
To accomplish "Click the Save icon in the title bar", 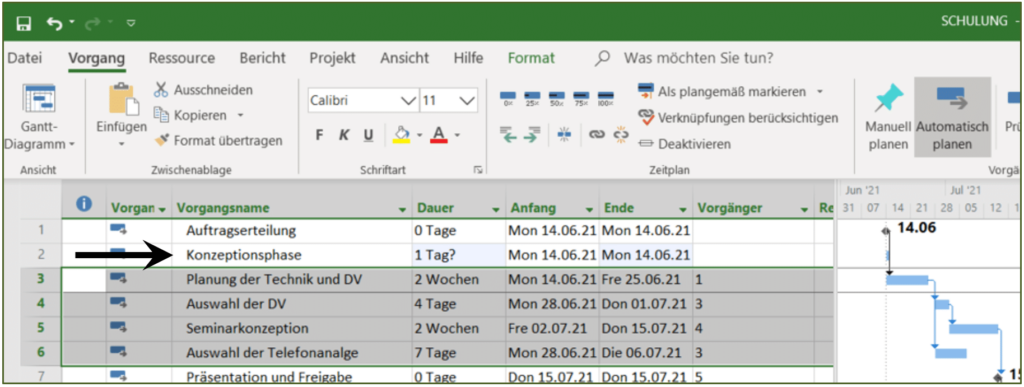I will [24, 23].
